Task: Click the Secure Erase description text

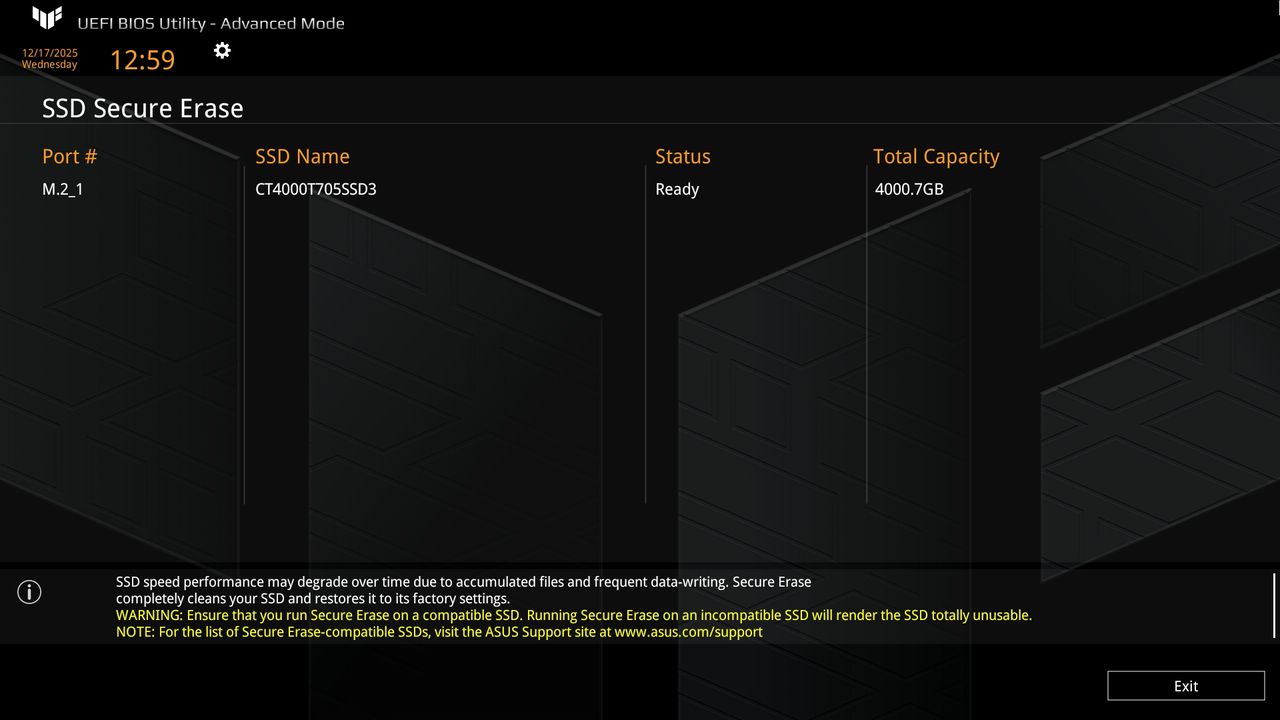Action: click(464, 590)
